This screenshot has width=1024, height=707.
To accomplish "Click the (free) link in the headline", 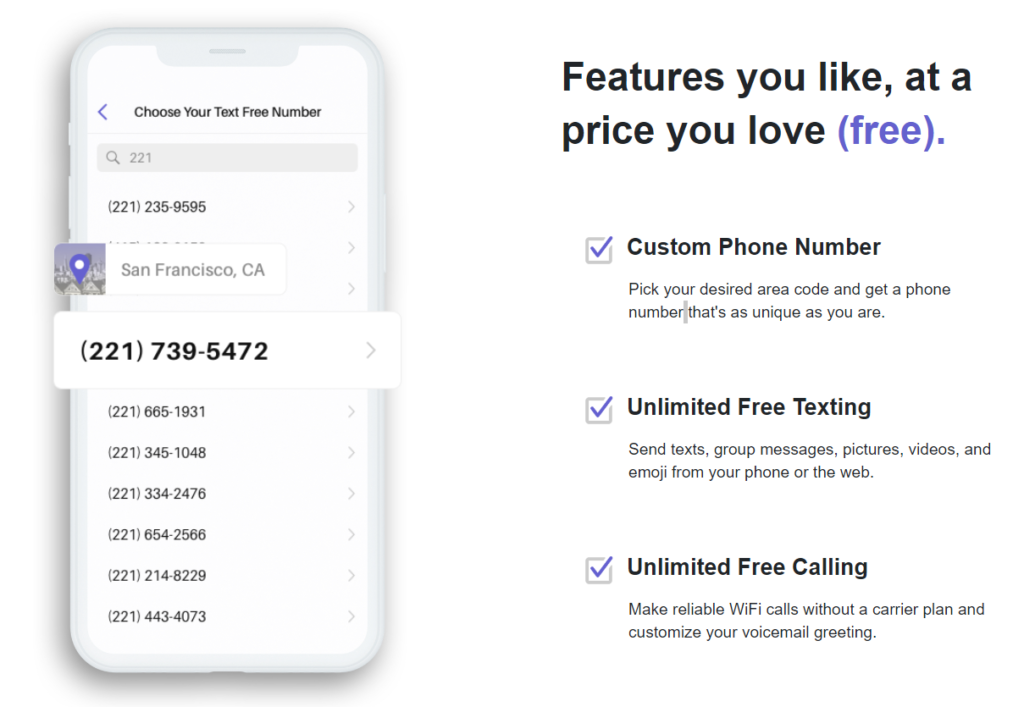I will 889,129.
